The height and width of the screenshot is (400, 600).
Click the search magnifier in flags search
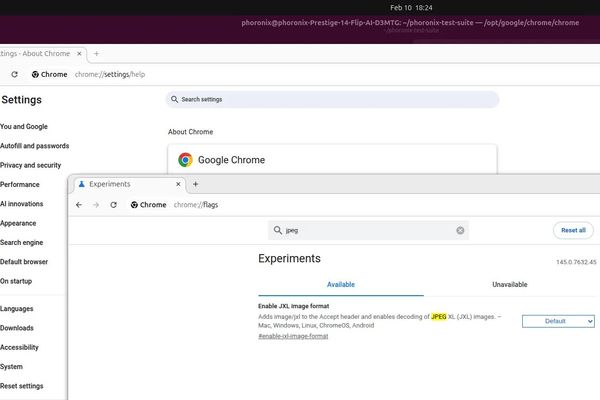pos(278,230)
